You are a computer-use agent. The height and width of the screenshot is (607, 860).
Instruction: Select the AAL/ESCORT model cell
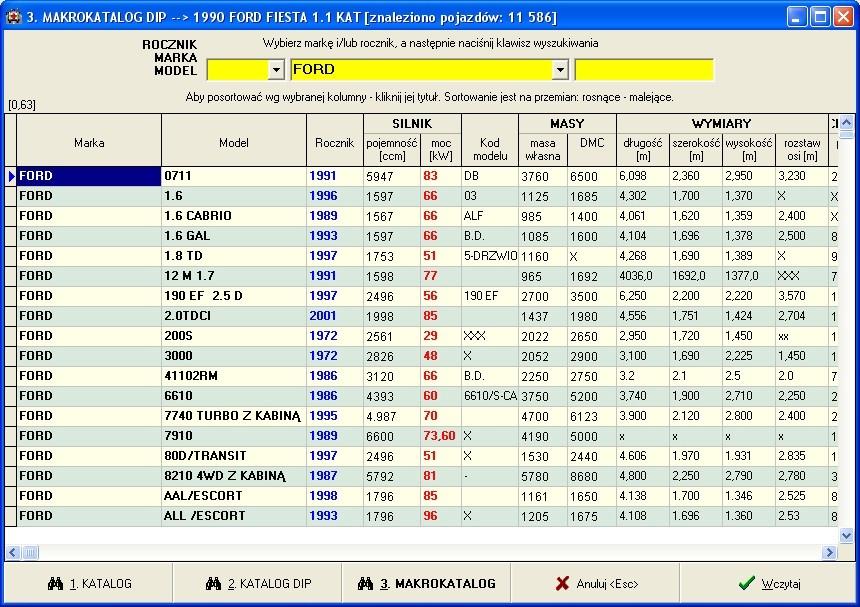click(234, 496)
